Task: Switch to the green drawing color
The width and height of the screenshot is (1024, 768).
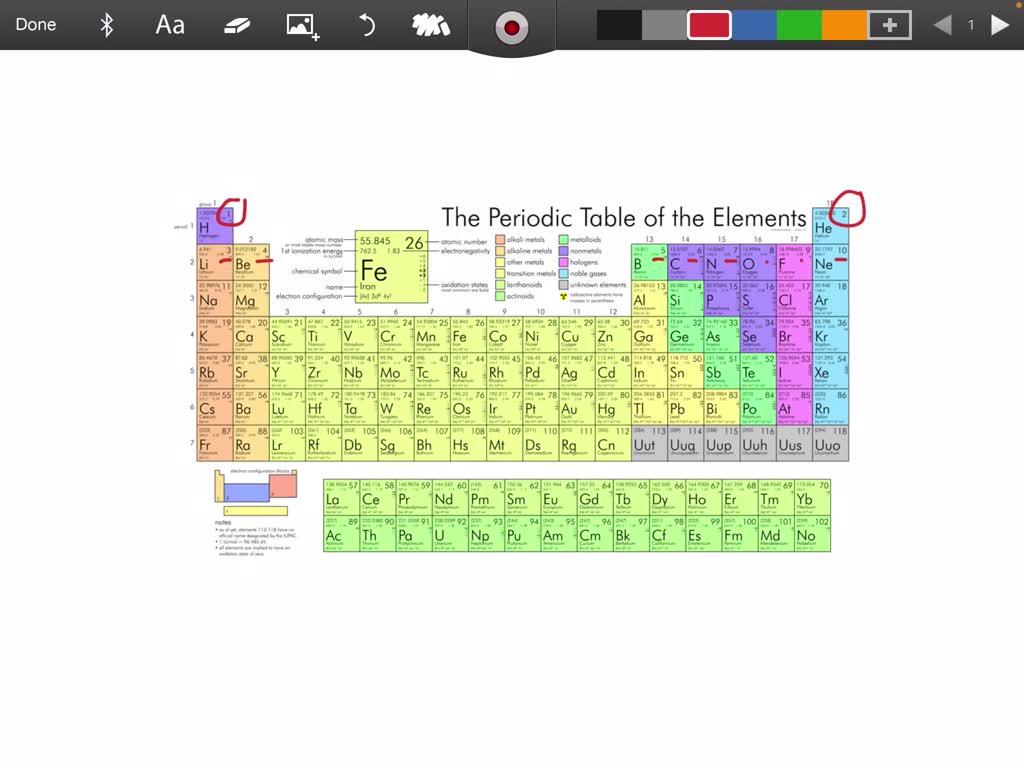Action: click(798, 24)
